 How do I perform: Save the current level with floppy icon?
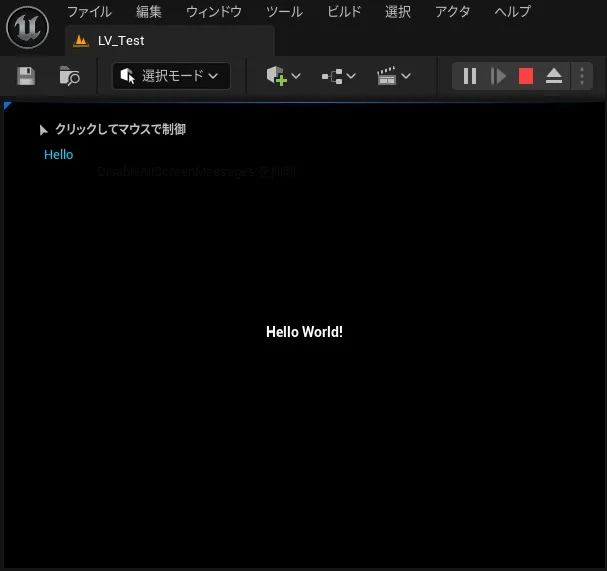click(26, 76)
